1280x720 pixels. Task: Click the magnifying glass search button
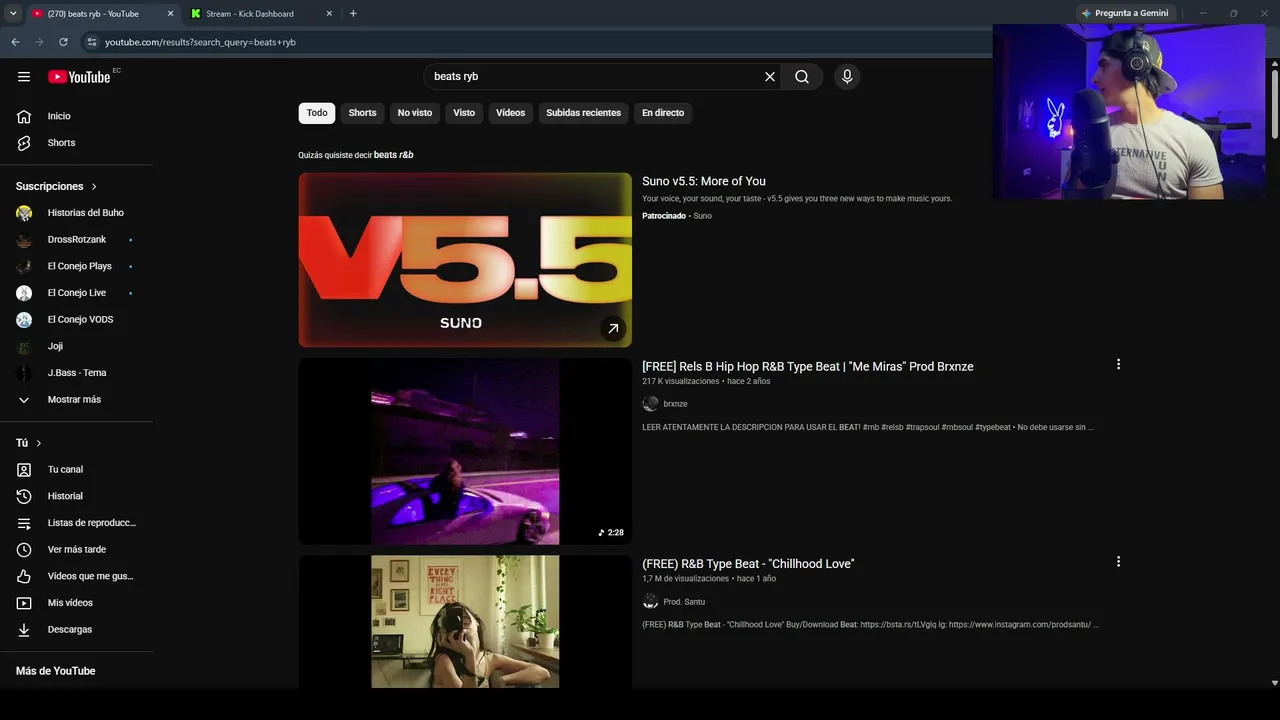[802, 77]
